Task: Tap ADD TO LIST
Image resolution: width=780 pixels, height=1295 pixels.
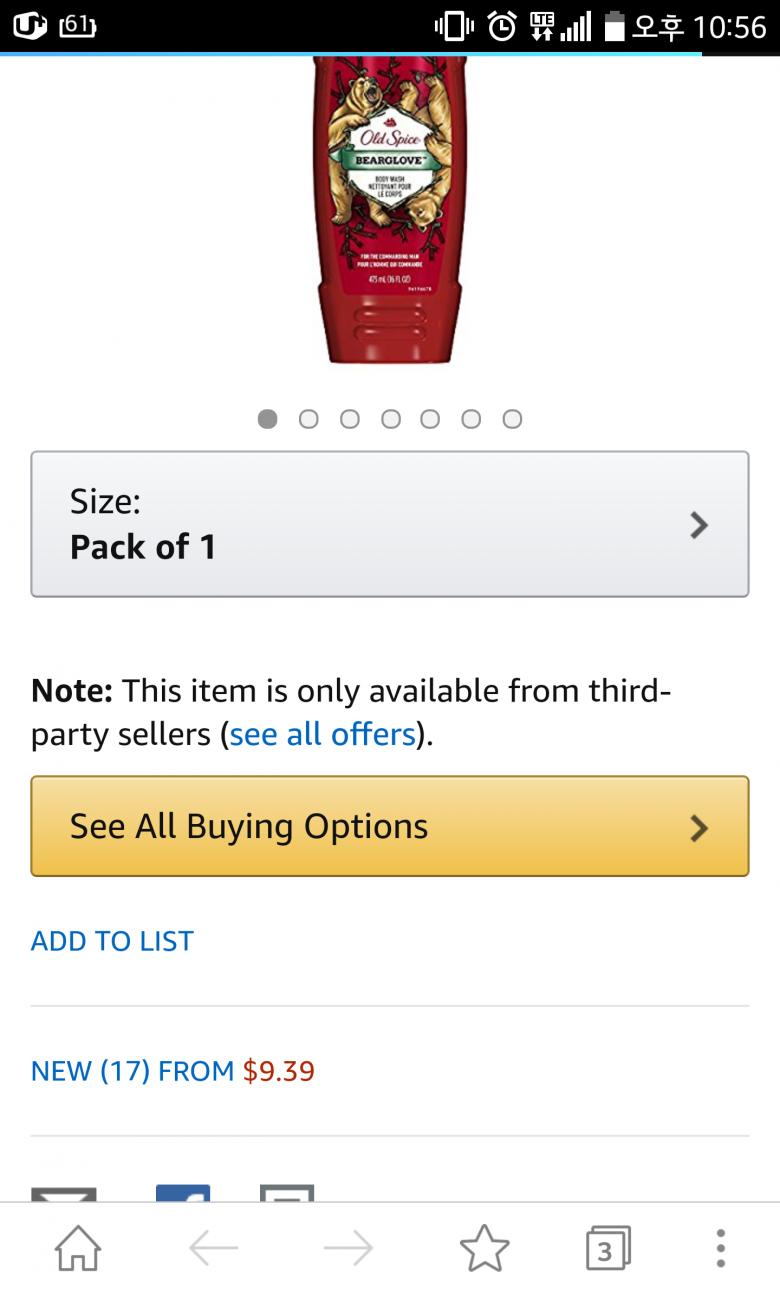Action: coord(112,941)
